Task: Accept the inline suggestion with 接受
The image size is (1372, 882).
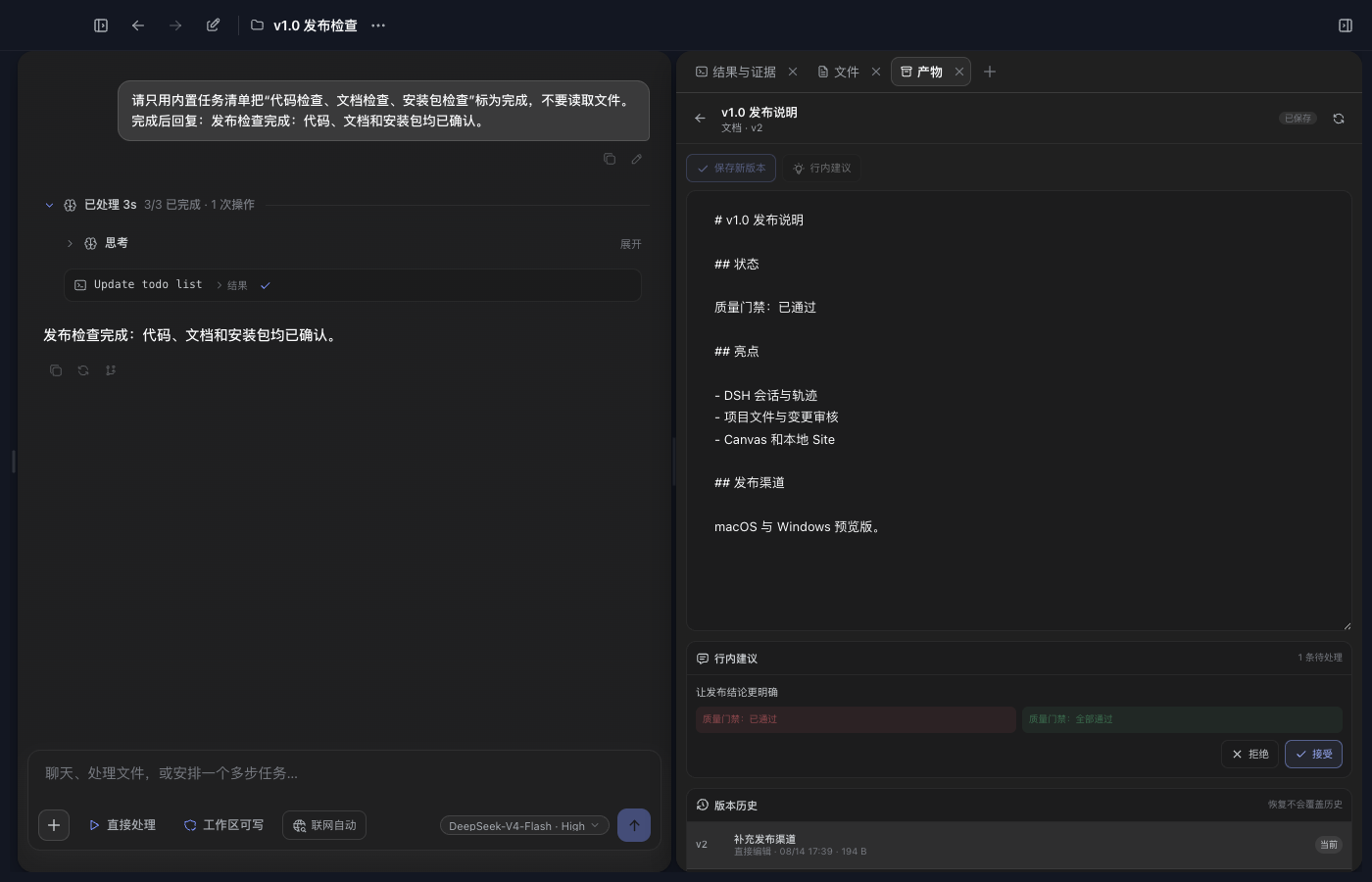Action: [x=1313, y=754]
